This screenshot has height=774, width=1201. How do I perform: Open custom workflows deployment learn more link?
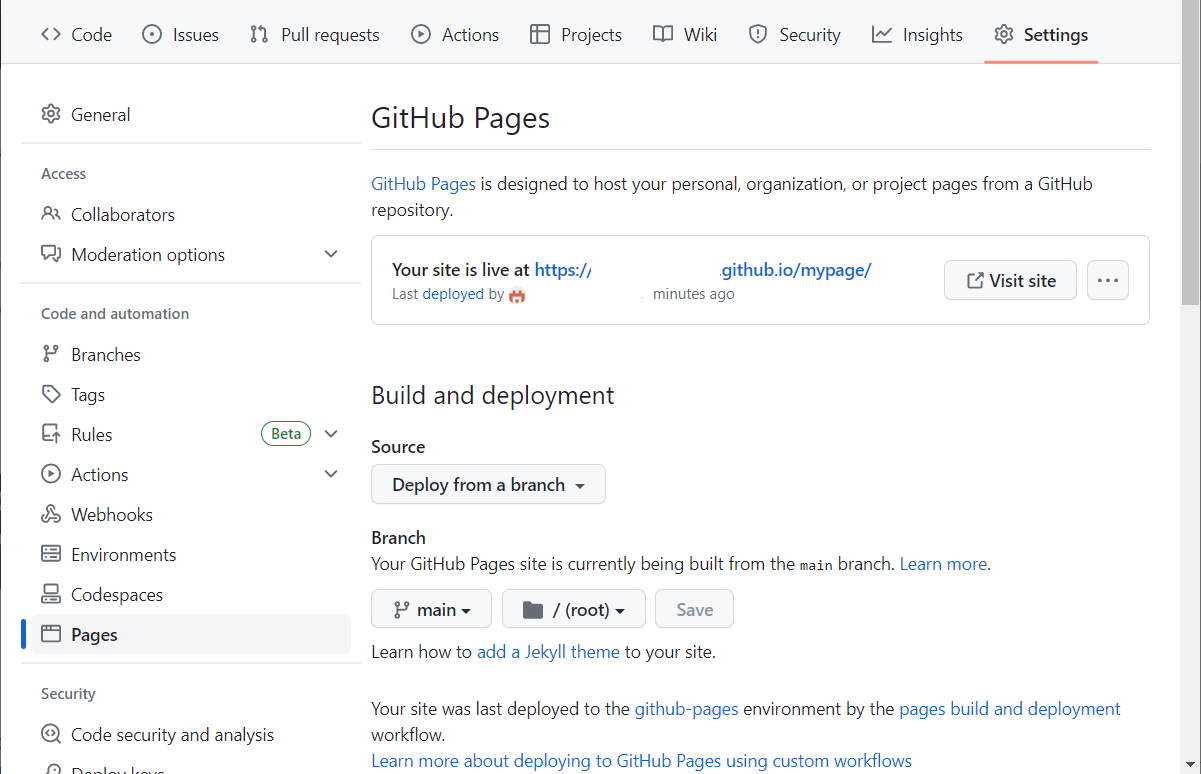point(642,761)
